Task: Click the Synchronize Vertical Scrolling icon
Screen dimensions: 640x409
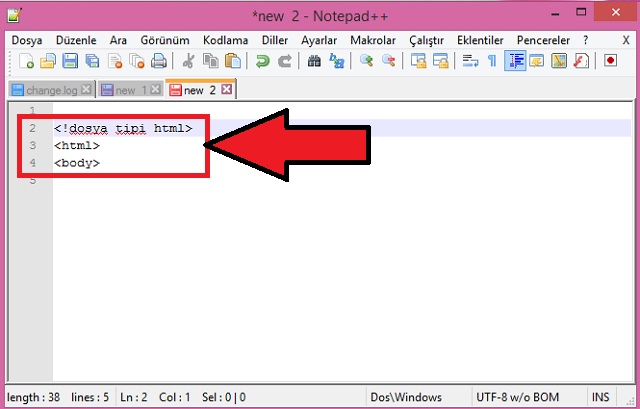Action: pos(418,61)
